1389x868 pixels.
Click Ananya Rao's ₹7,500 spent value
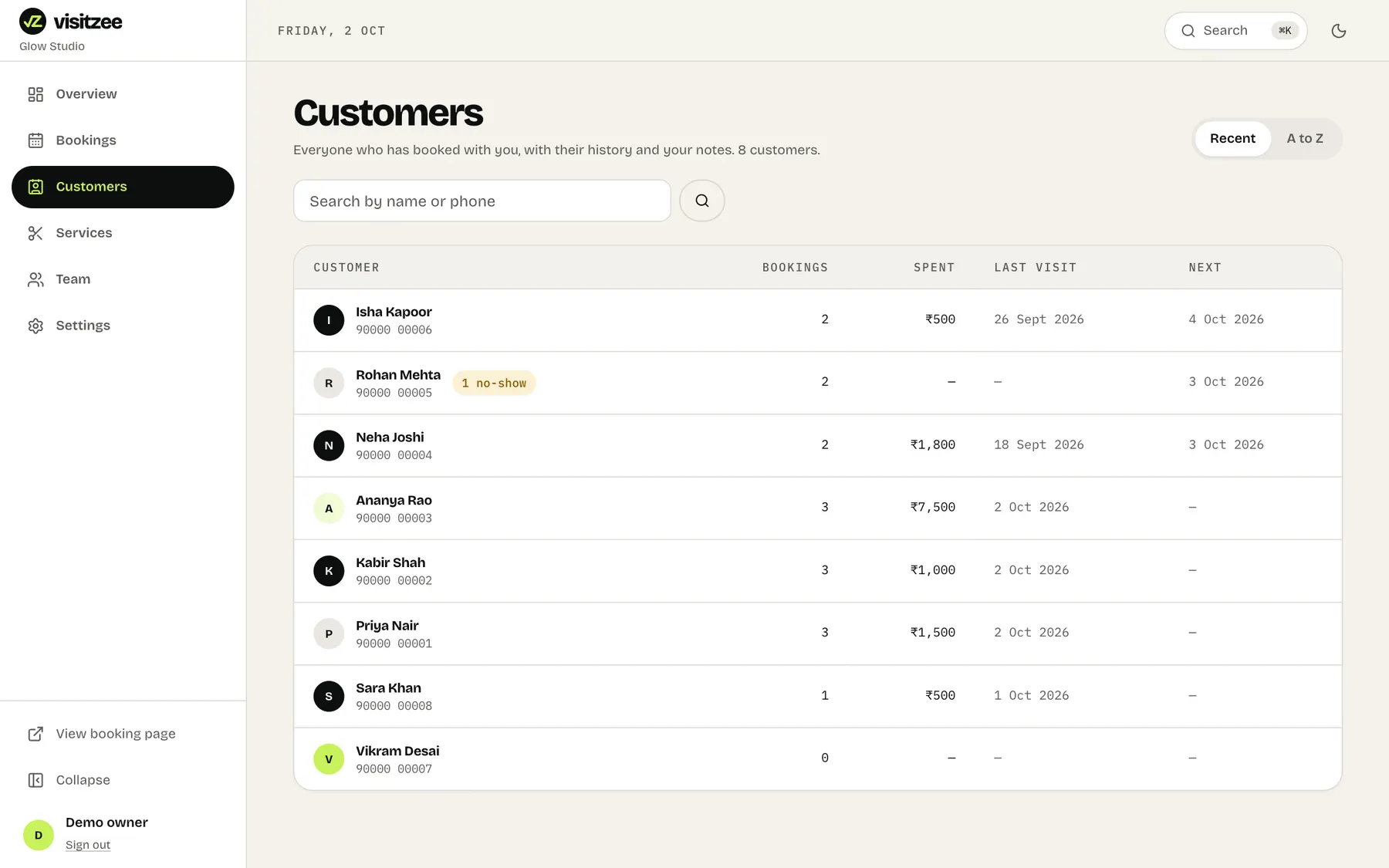933,507
